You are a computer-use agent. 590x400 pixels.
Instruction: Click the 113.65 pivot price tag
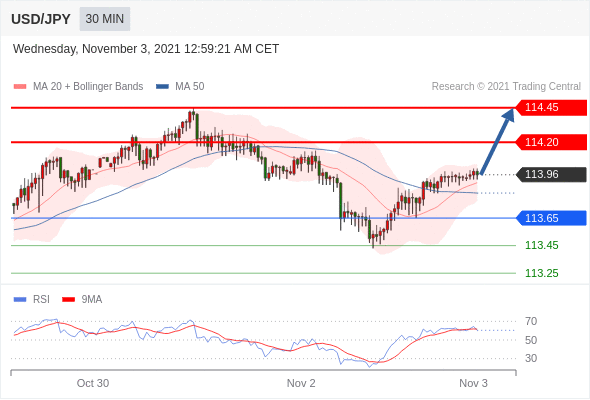(x=551, y=218)
